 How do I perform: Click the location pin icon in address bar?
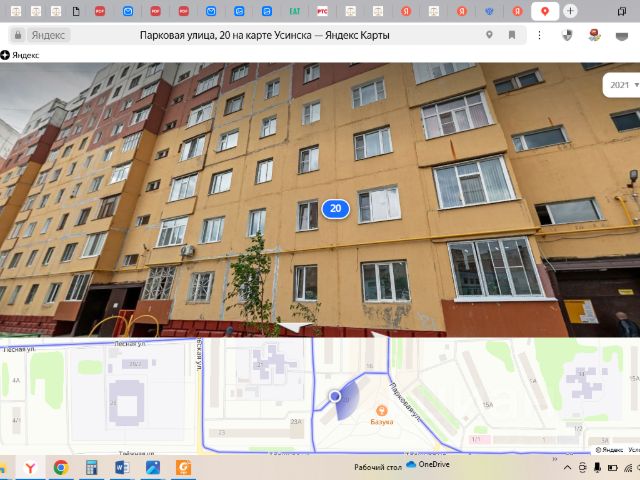click(489, 35)
